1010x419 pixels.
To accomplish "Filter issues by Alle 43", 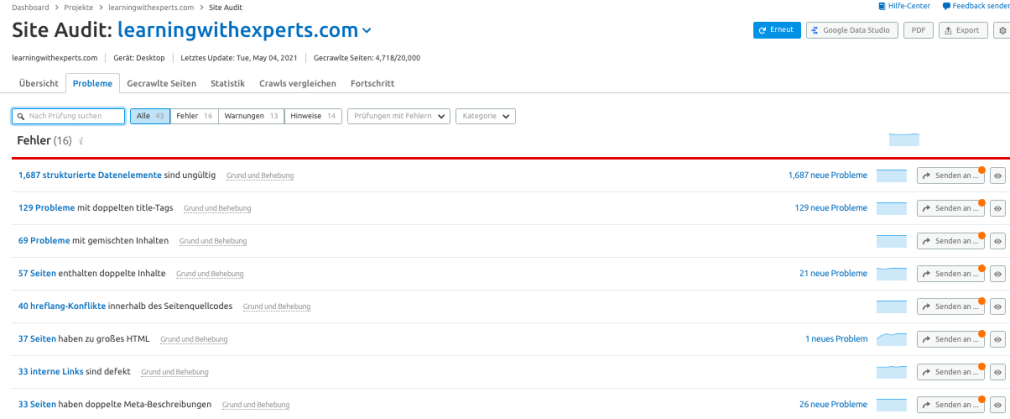I will [x=150, y=116].
